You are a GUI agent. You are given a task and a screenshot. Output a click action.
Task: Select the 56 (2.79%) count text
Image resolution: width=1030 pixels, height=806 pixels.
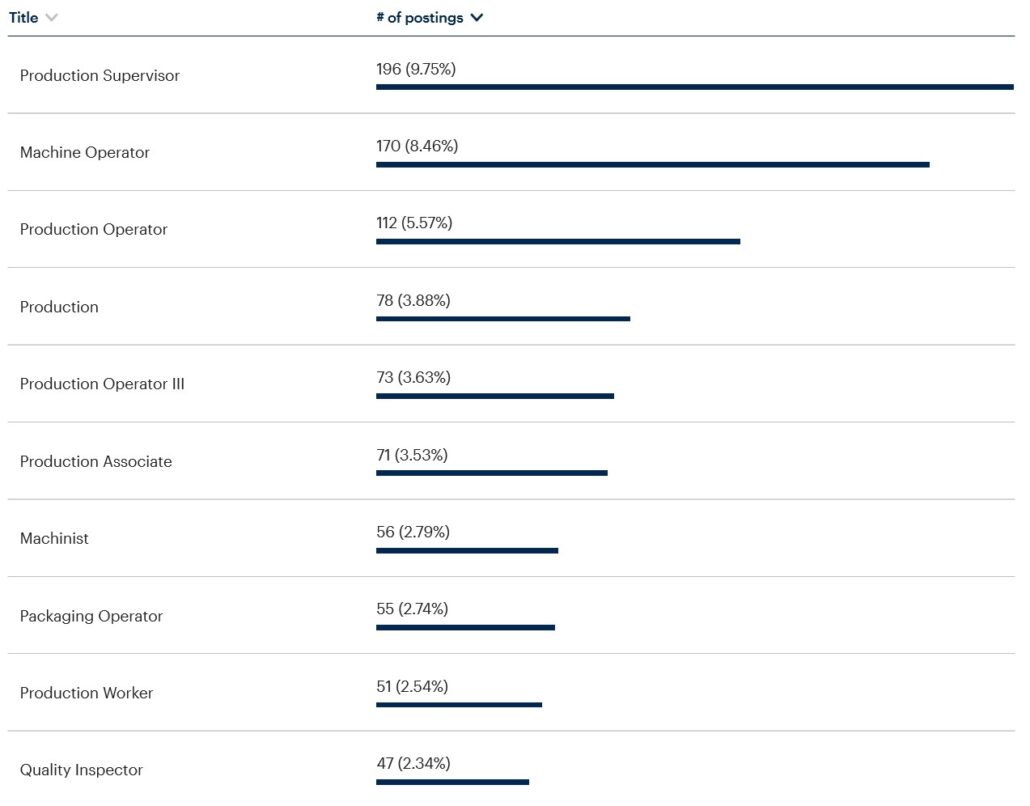413,532
